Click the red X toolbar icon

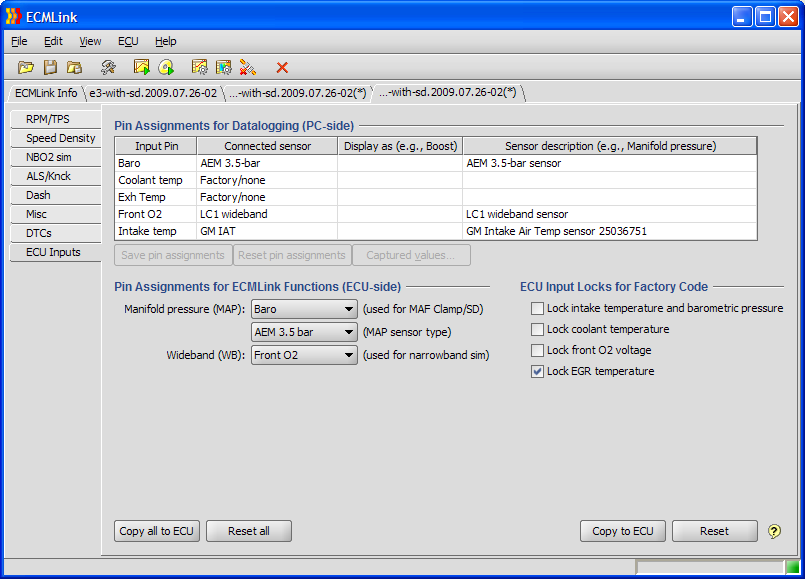tap(282, 67)
